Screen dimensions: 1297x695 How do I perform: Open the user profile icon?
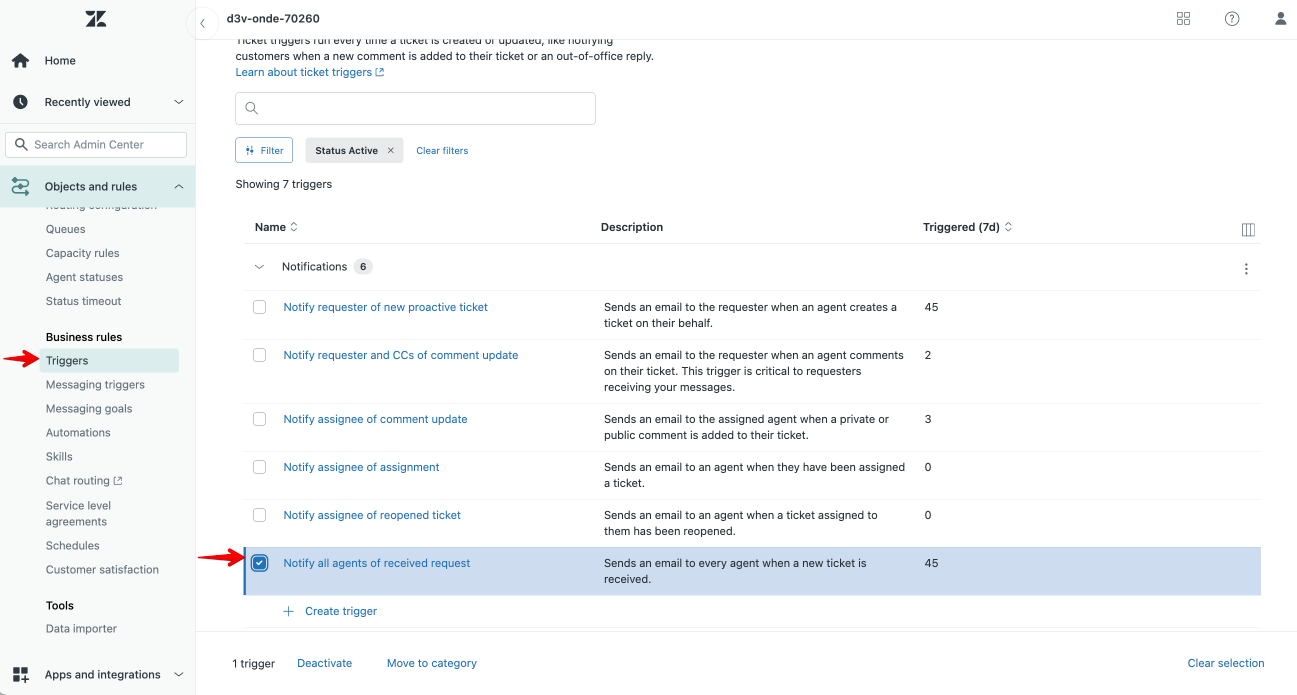(x=1280, y=19)
